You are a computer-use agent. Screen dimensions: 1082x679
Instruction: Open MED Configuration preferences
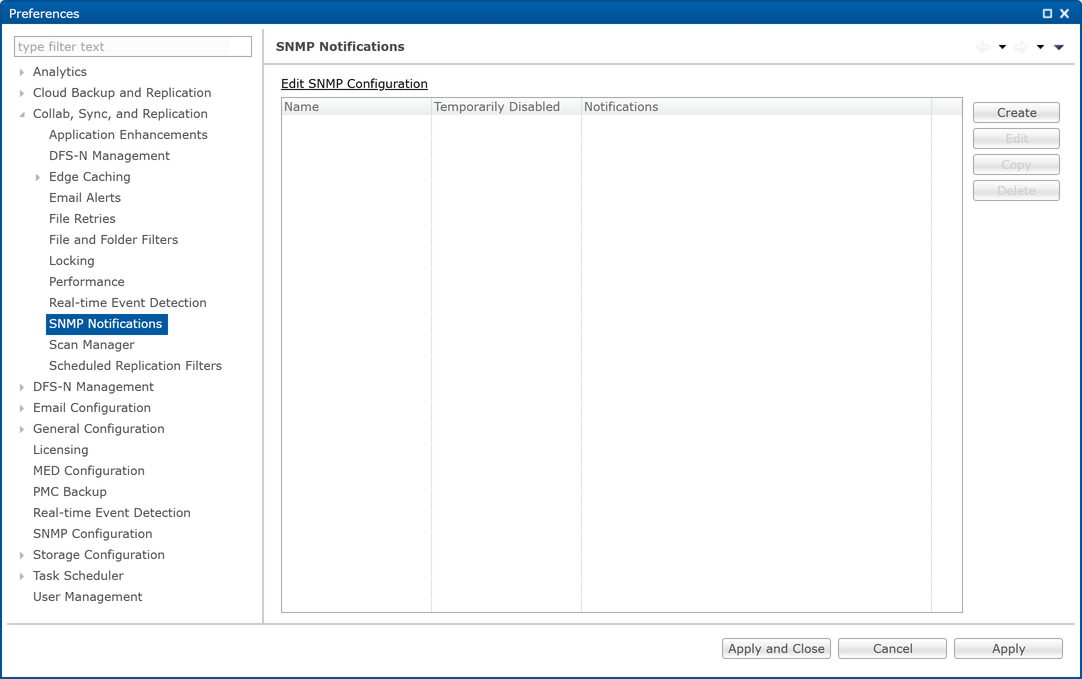89,471
